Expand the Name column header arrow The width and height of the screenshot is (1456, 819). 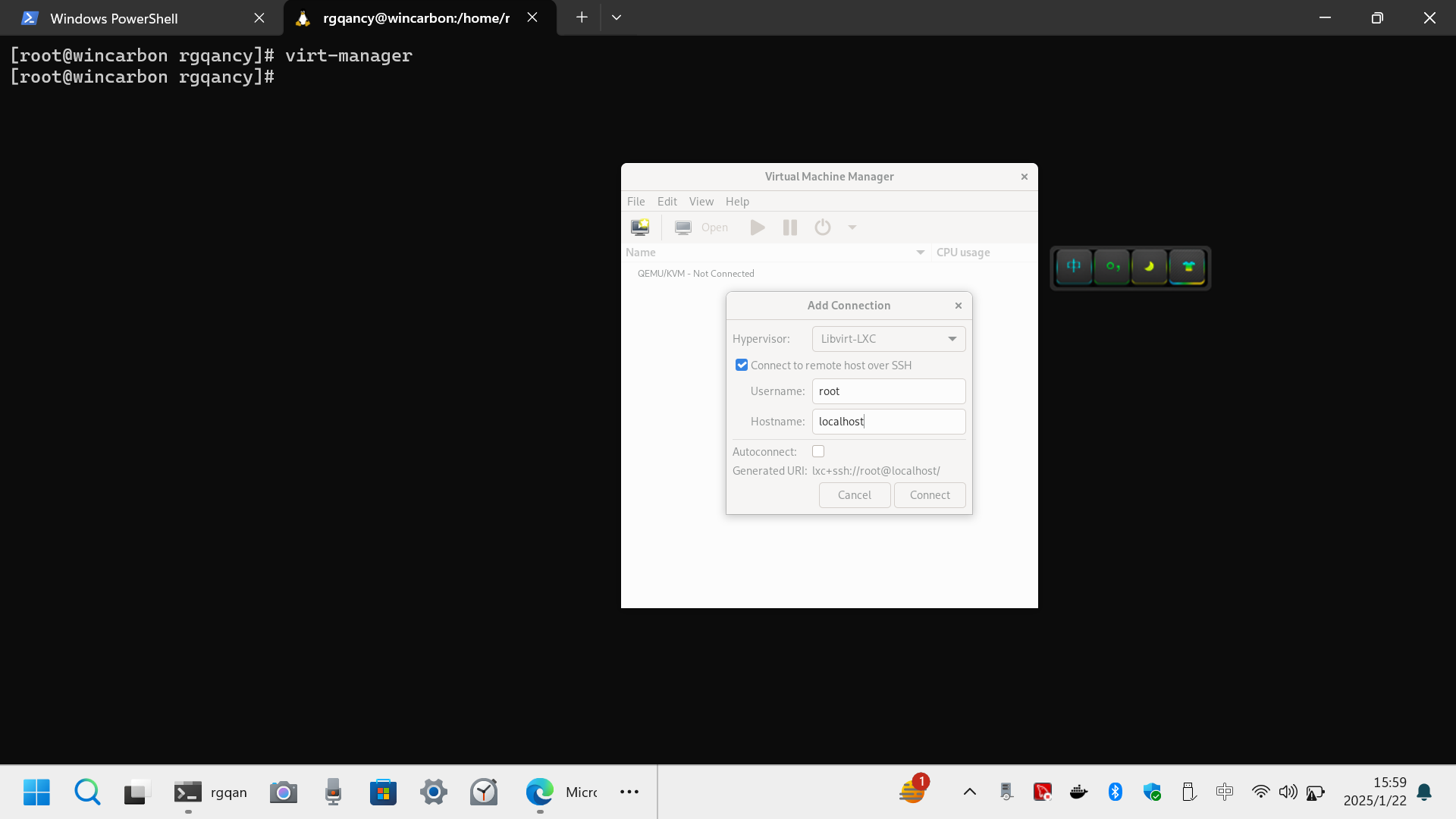point(920,253)
